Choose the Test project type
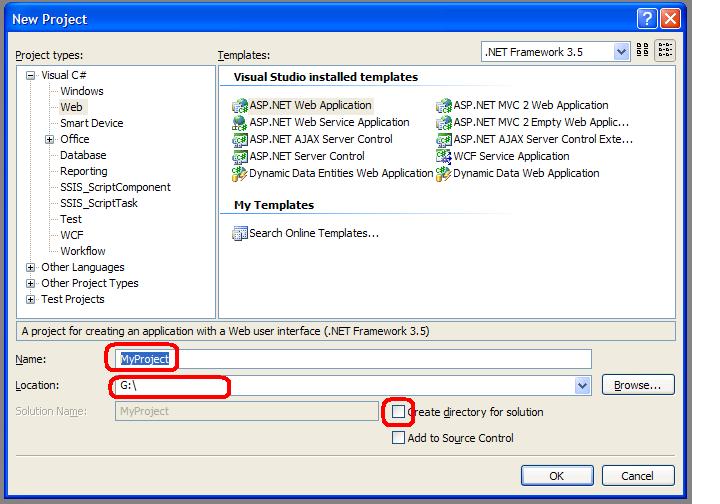Viewport: 720px width, 504px height. pos(71,219)
